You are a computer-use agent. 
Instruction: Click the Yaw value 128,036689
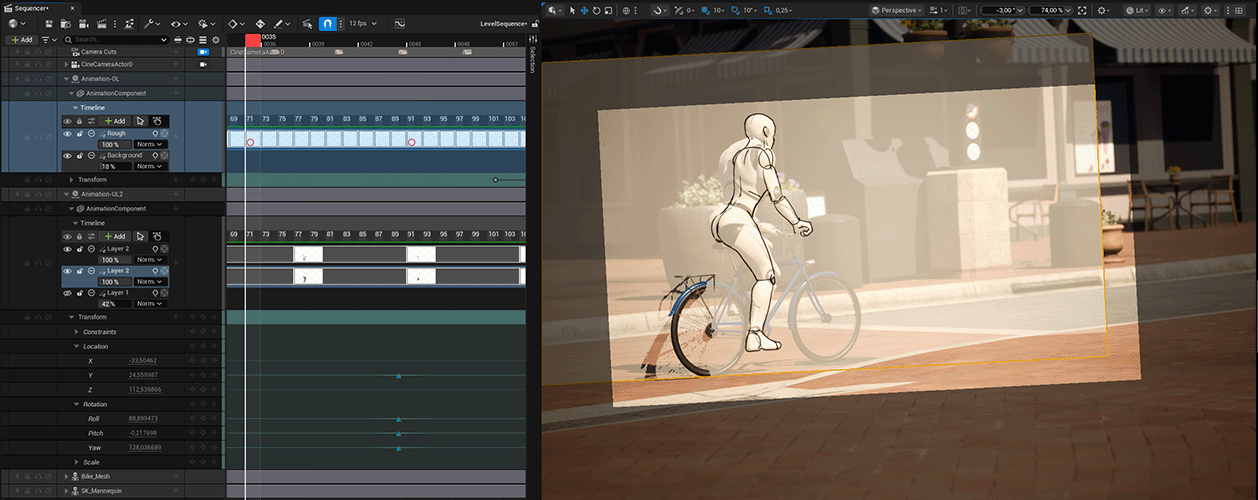(x=145, y=447)
